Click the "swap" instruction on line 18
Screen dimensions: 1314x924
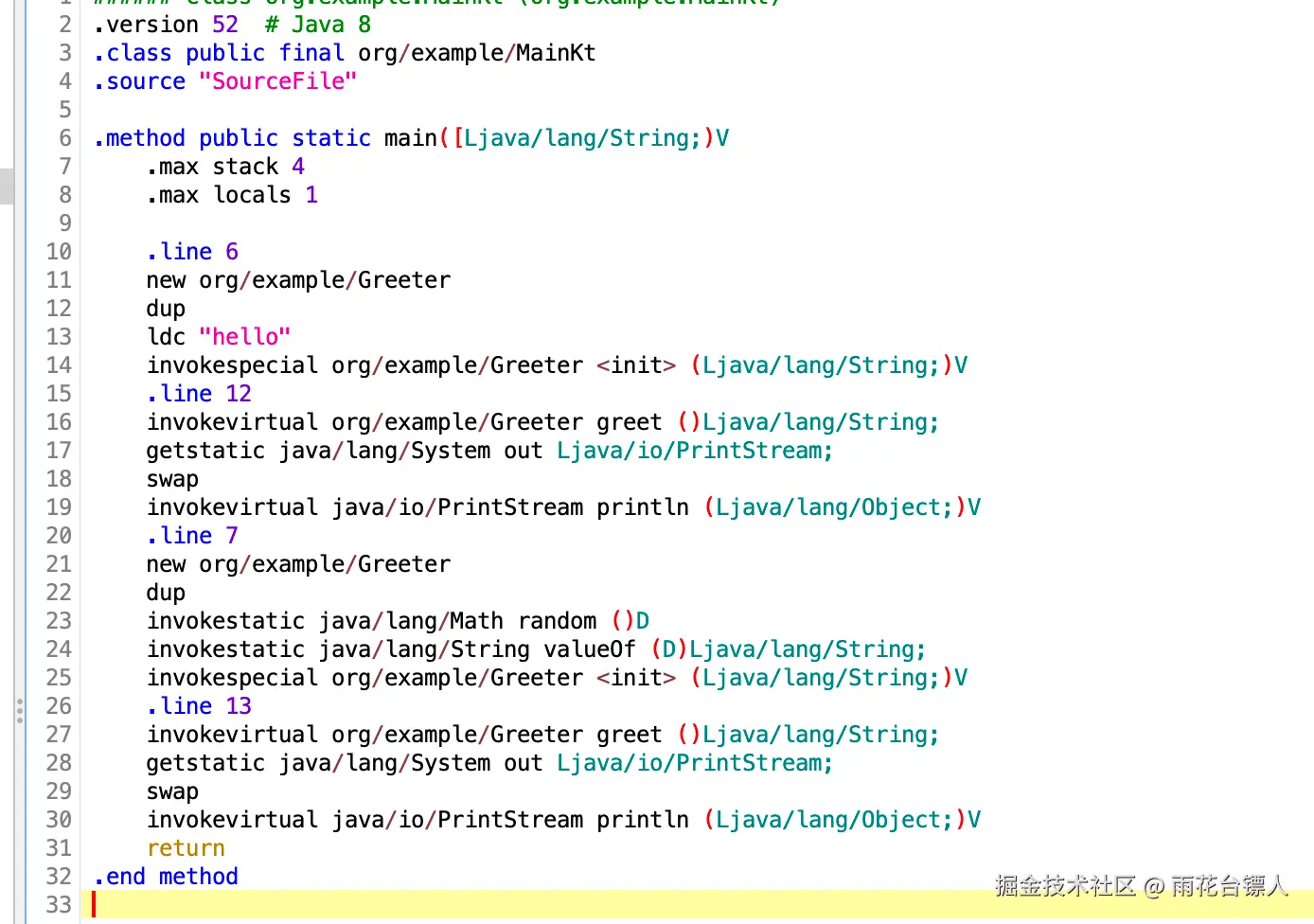173,479
